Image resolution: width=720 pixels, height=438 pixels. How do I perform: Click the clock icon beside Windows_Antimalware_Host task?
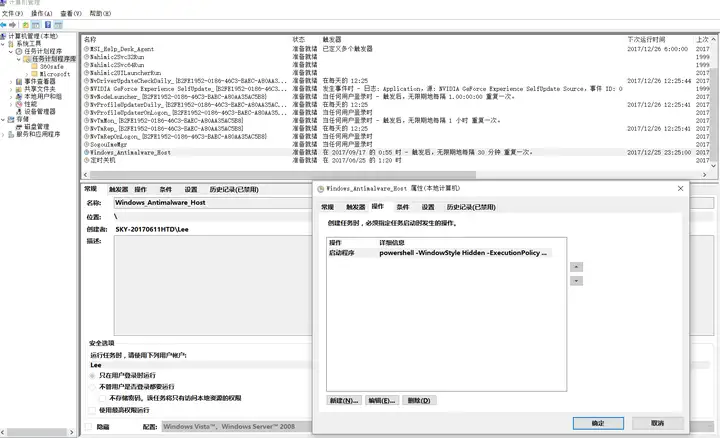pyautogui.click(x=86, y=152)
